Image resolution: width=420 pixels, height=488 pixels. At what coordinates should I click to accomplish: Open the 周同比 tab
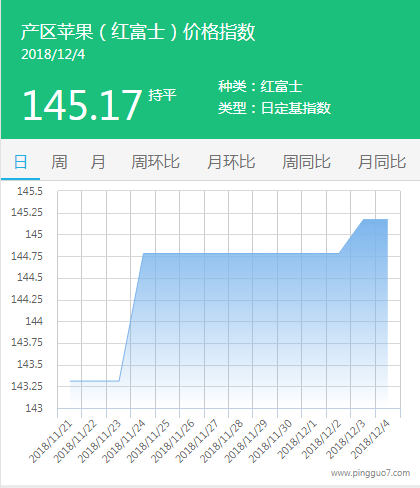(306, 162)
